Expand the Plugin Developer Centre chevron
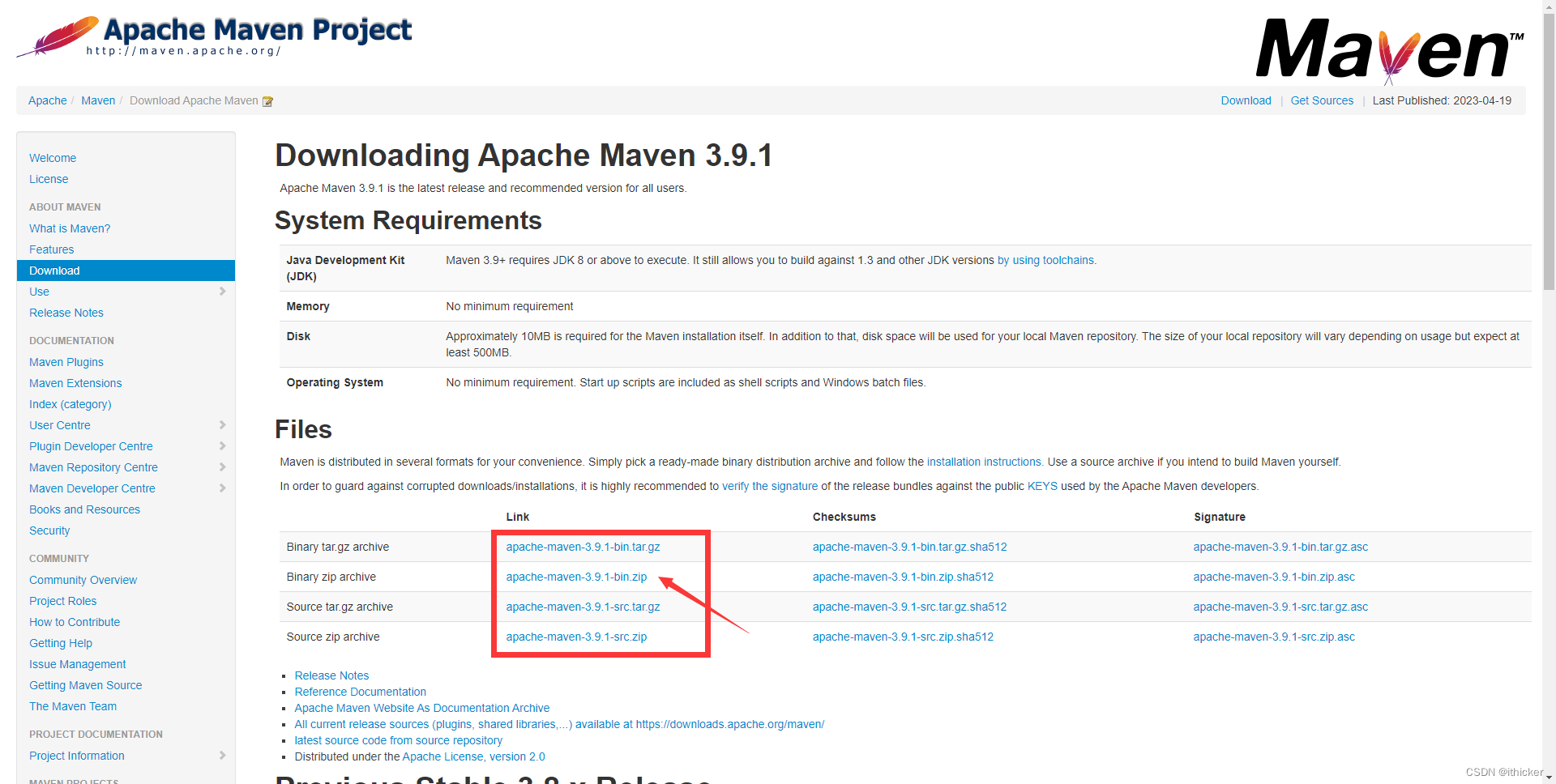 [222, 446]
